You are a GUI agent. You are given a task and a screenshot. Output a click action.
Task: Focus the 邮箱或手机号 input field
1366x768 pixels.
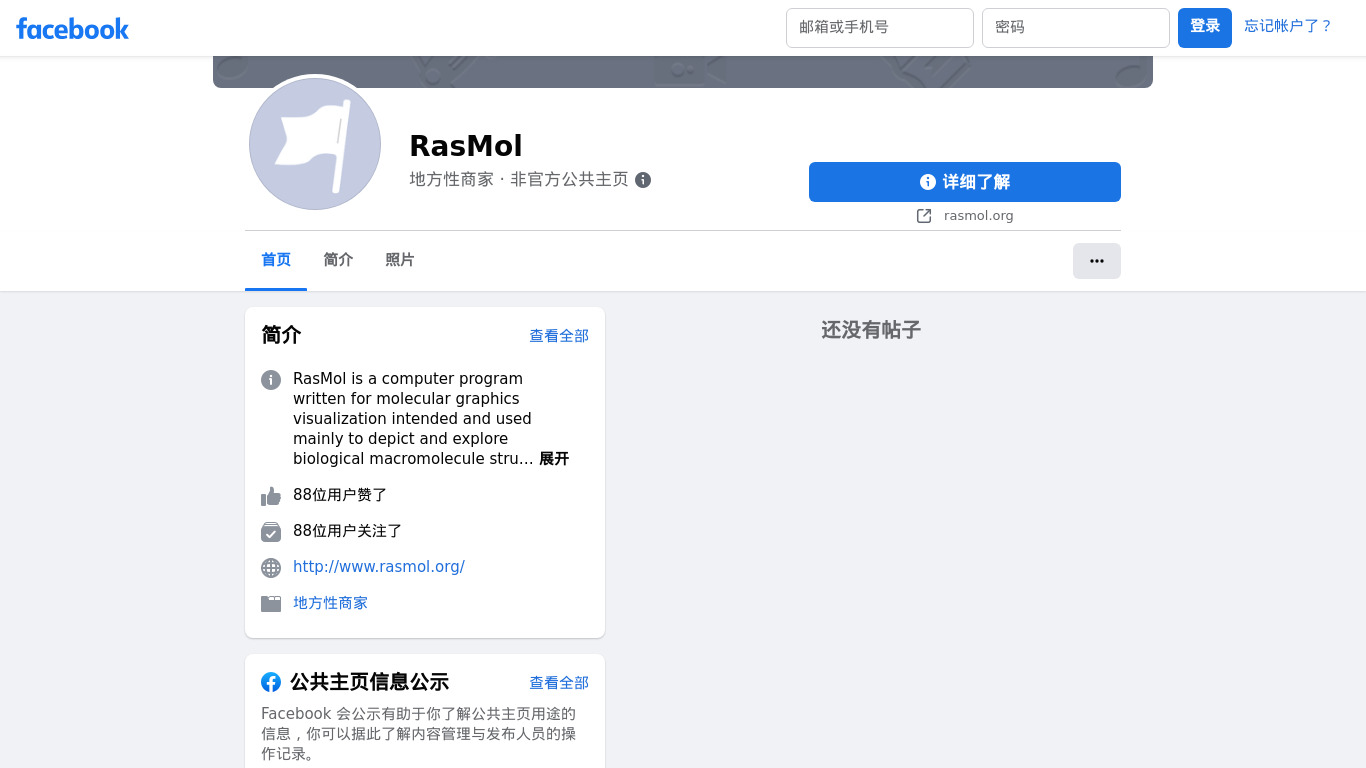880,28
